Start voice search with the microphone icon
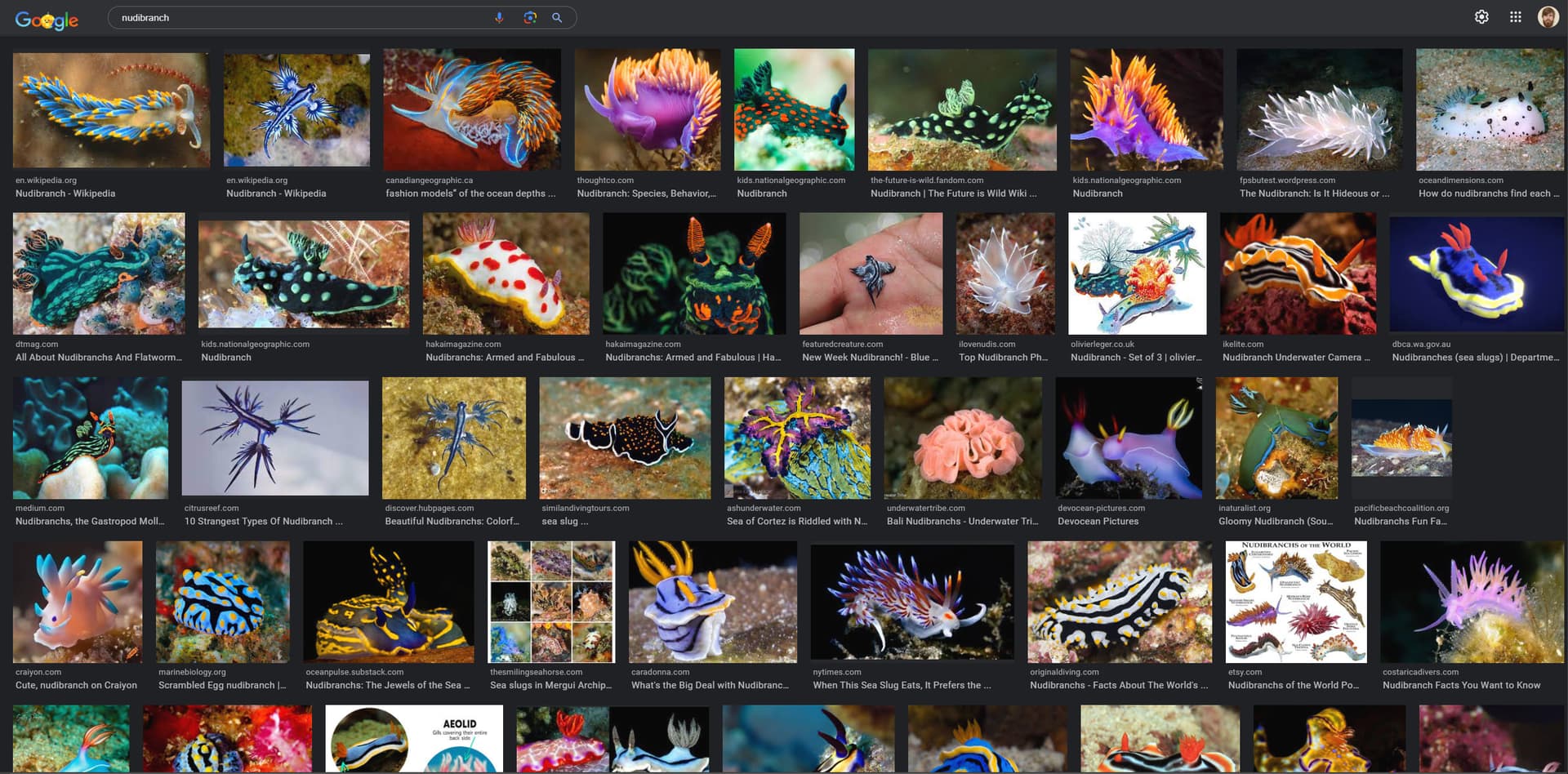The height and width of the screenshot is (774, 1568). (x=499, y=18)
